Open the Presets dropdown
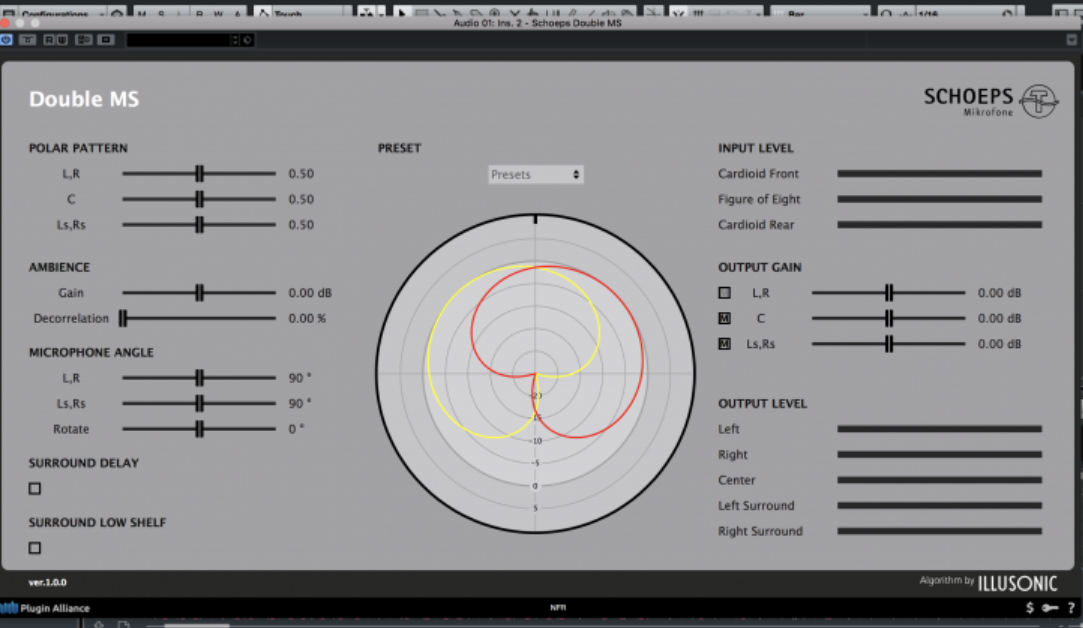The image size is (1083, 628). click(x=535, y=175)
